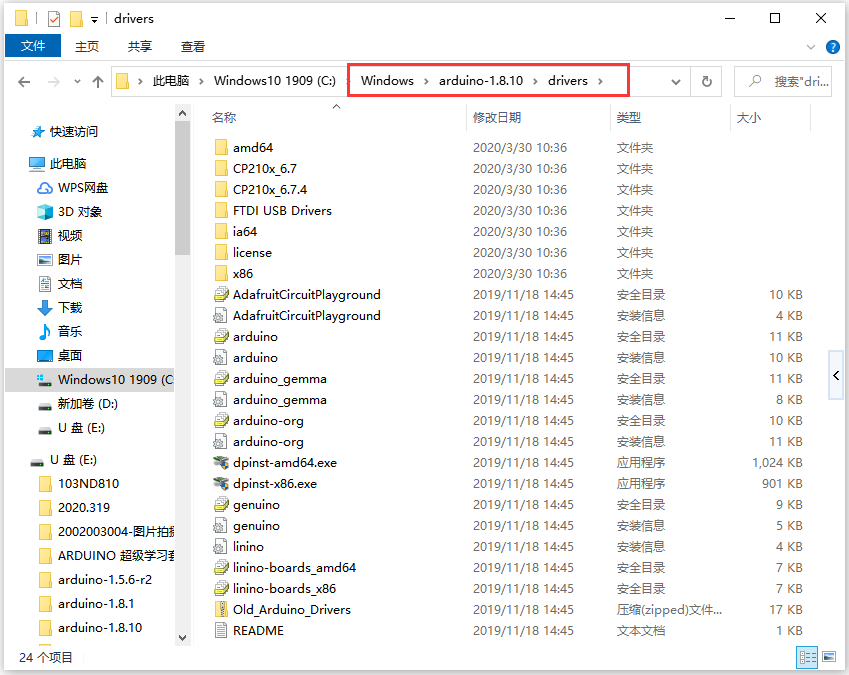Click the WPS网盘 cloud icon
Image resolution: width=849 pixels, height=675 pixels.
tap(45, 188)
